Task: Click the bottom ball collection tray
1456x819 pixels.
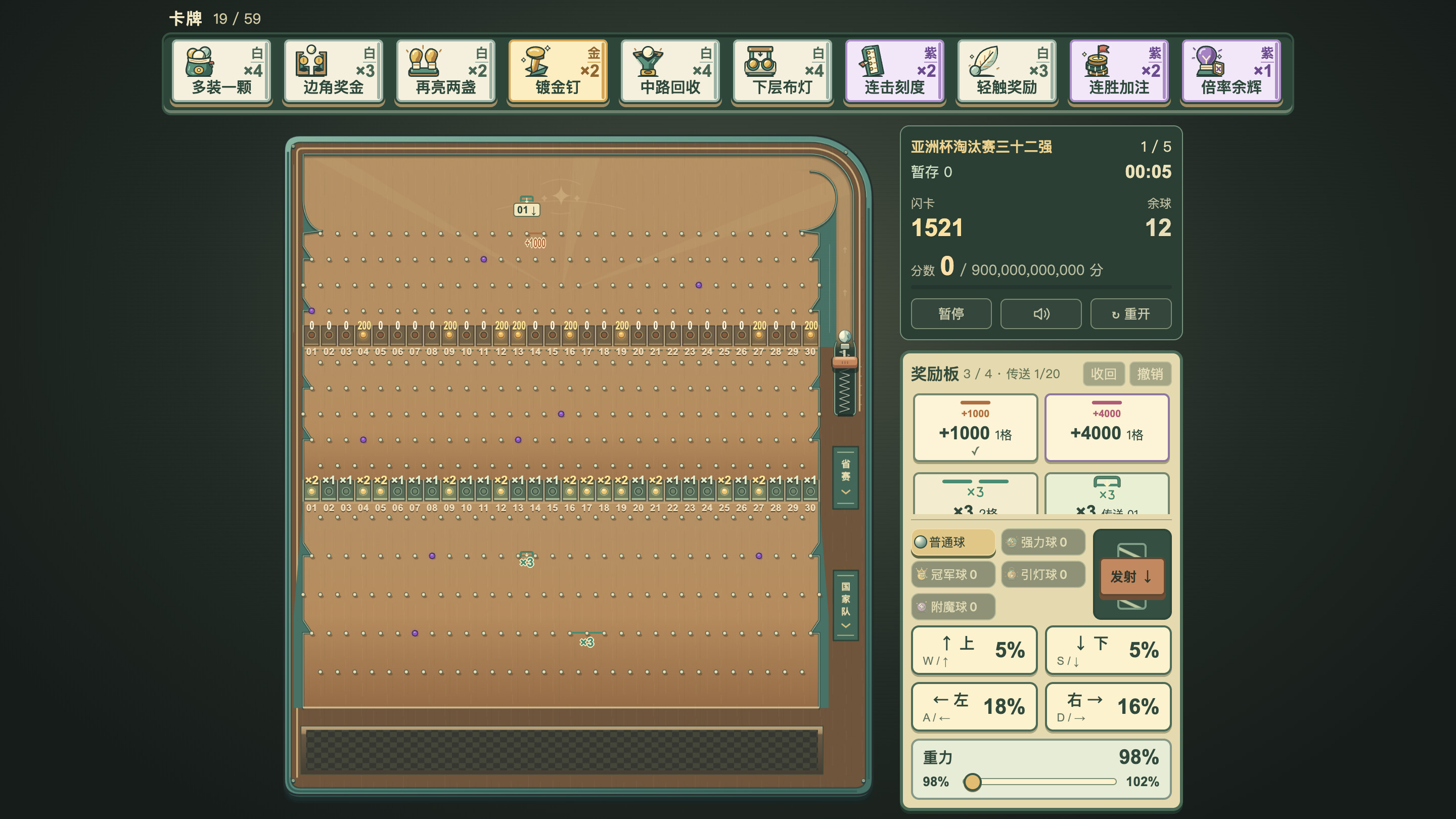Action: tap(562, 751)
